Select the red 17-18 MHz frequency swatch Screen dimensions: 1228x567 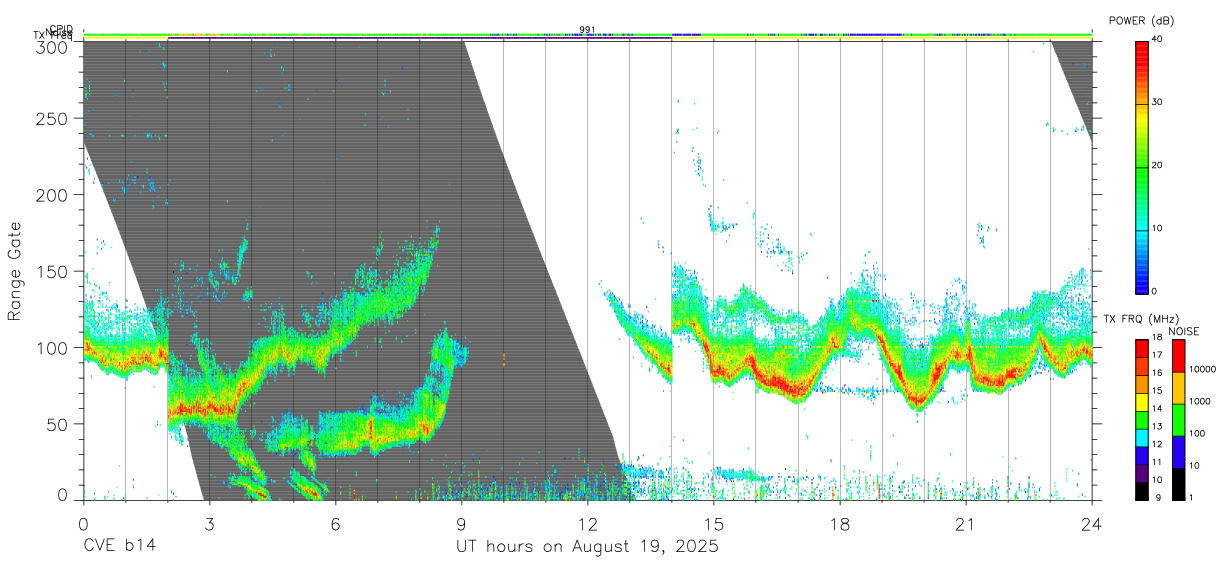tap(1141, 348)
